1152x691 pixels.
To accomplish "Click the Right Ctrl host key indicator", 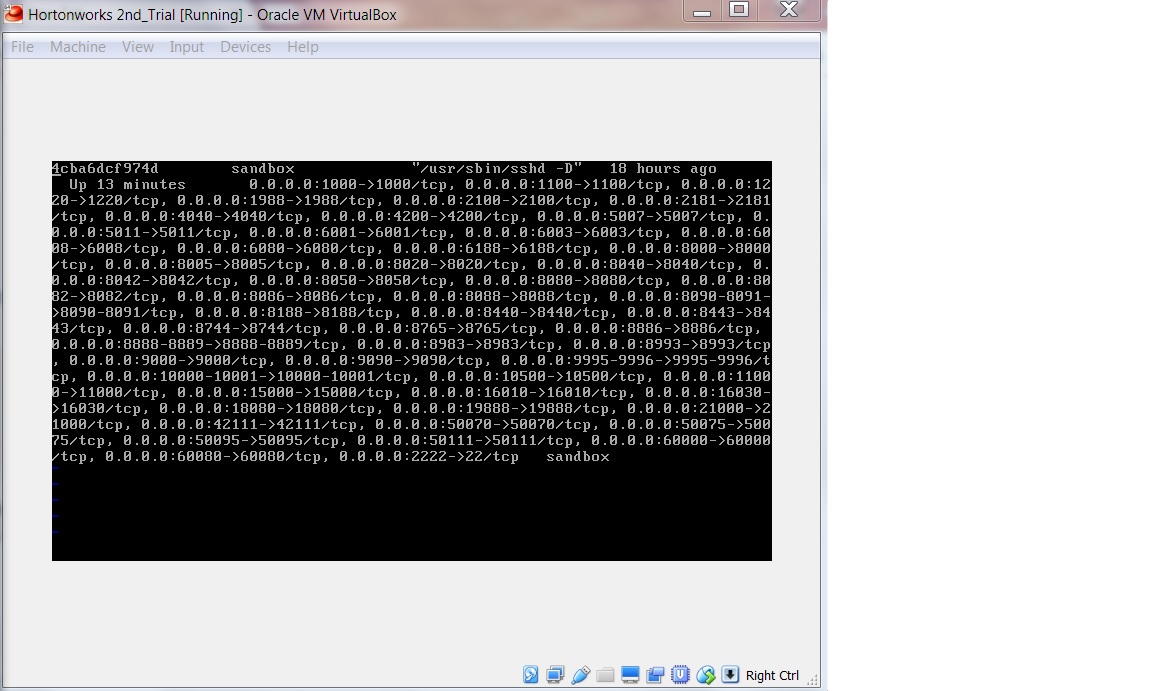I will click(x=771, y=674).
